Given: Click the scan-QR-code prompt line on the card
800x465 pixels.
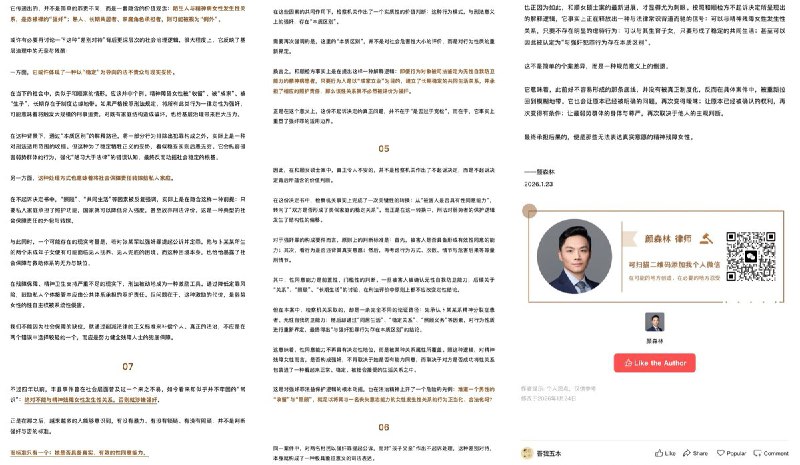Looking at the screenshot, I should (x=674, y=265).
